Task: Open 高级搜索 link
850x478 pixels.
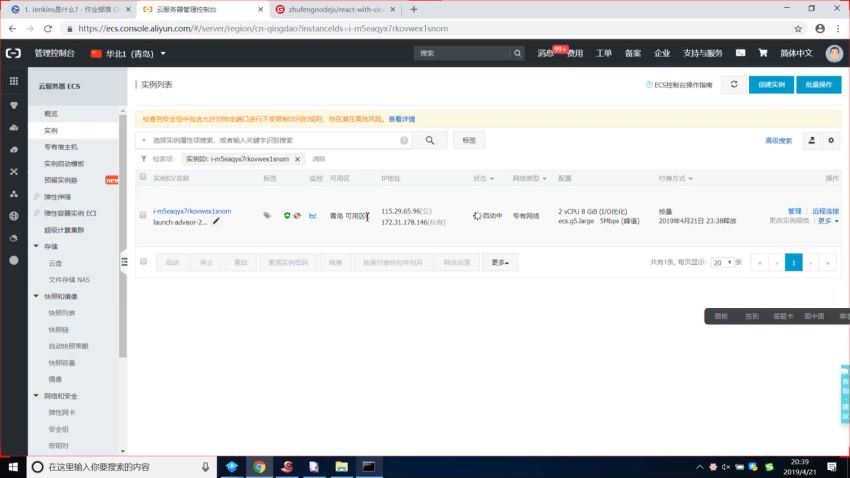Action: click(778, 140)
